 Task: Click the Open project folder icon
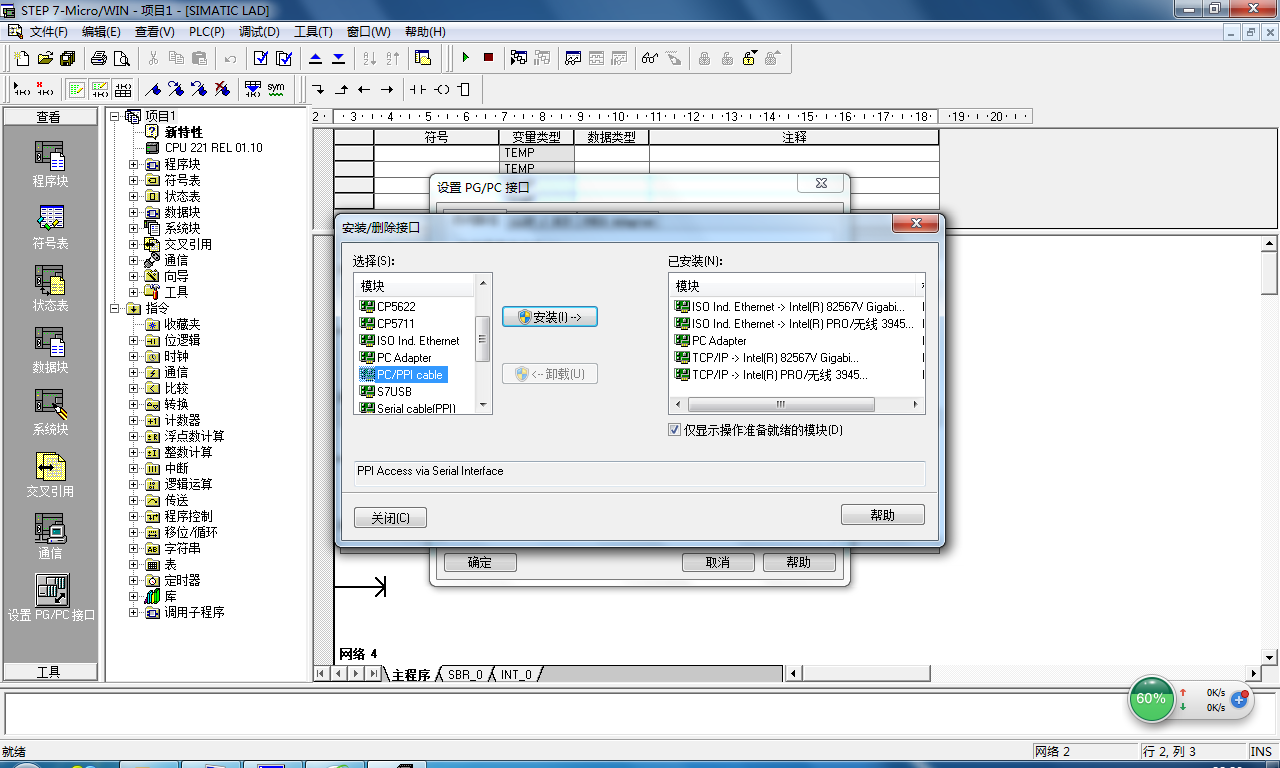click(x=45, y=58)
